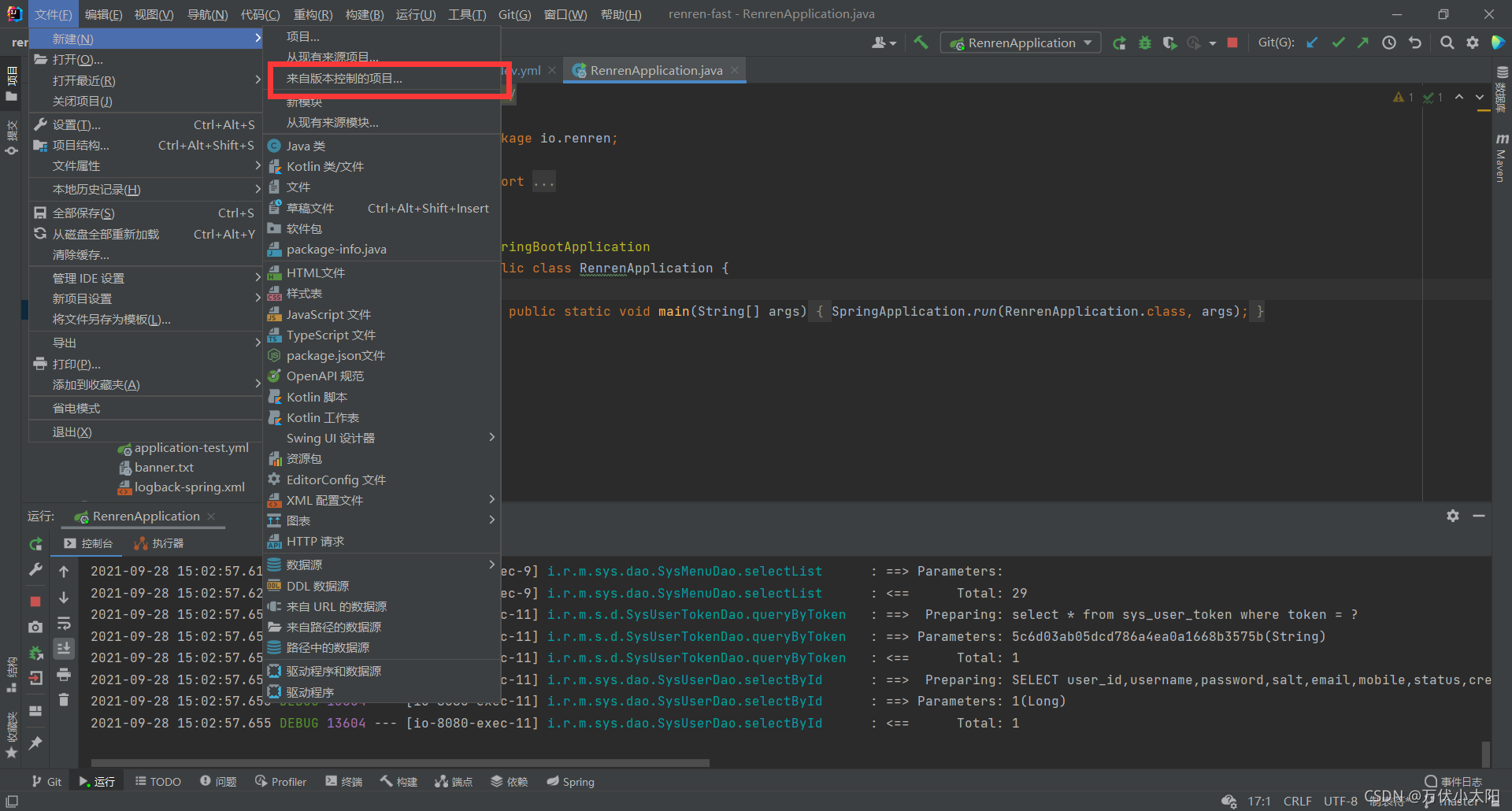The width and height of the screenshot is (1512, 811).
Task: Stop the app via the toolbar's red square
Action: (1232, 43)
